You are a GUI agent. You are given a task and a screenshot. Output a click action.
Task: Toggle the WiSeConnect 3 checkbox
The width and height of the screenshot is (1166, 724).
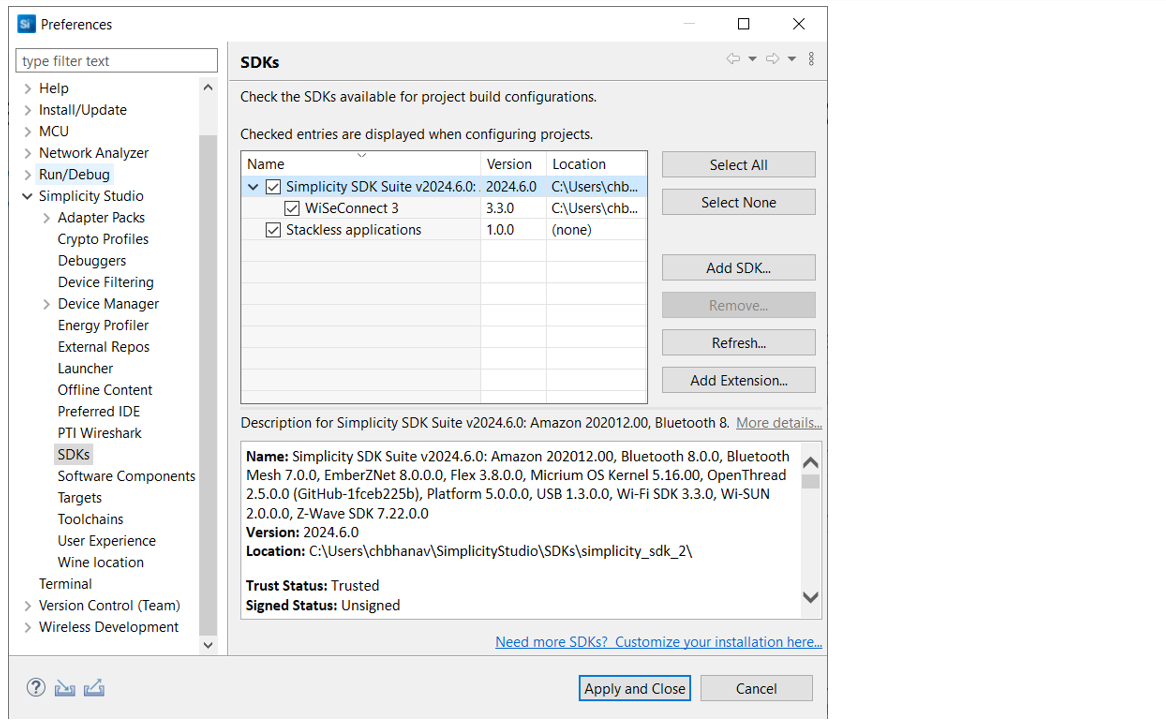click(x=292, y=209)
